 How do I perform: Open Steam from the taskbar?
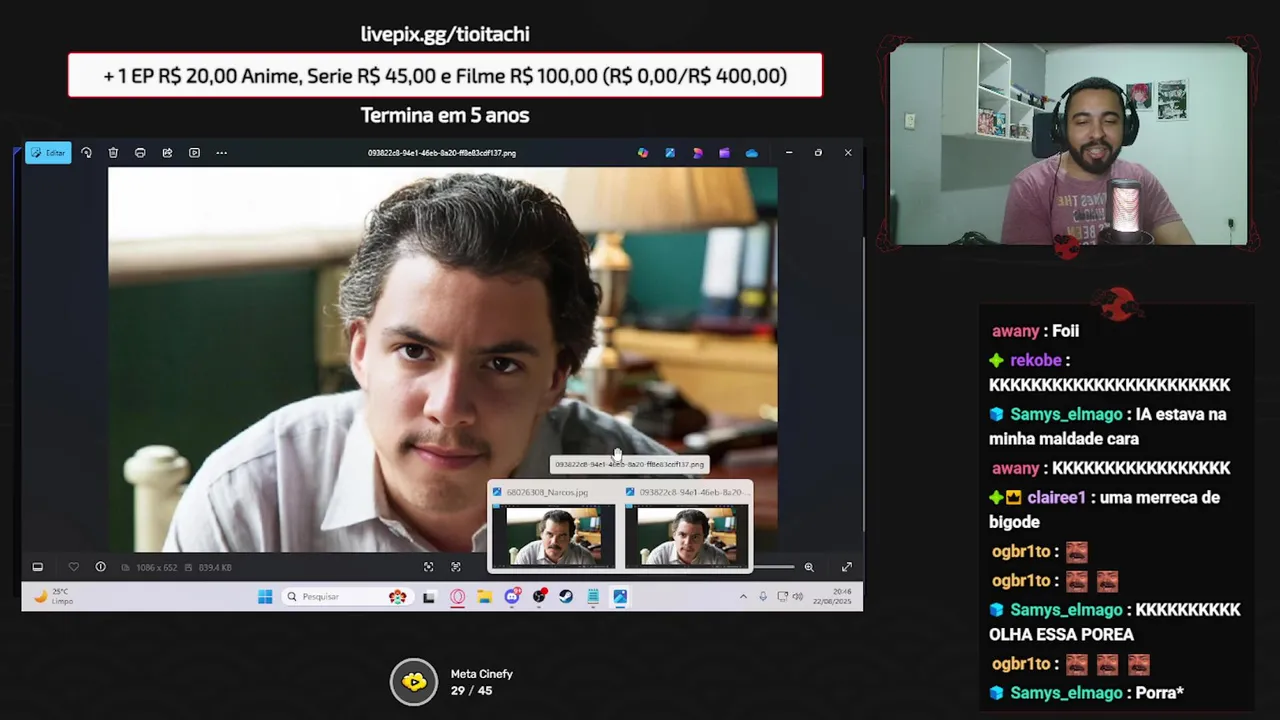coord(566,597)
